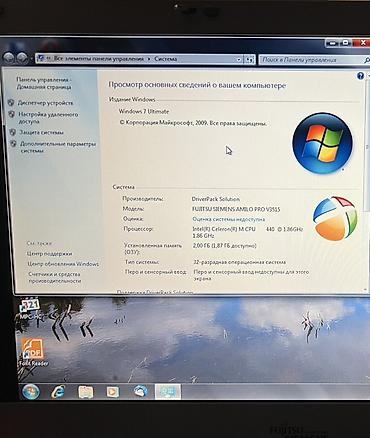This screenshot has height=438, width=370.
Task: Click 'Все элементы панели управления' breadcrumb
Action: tap(99, 59)
